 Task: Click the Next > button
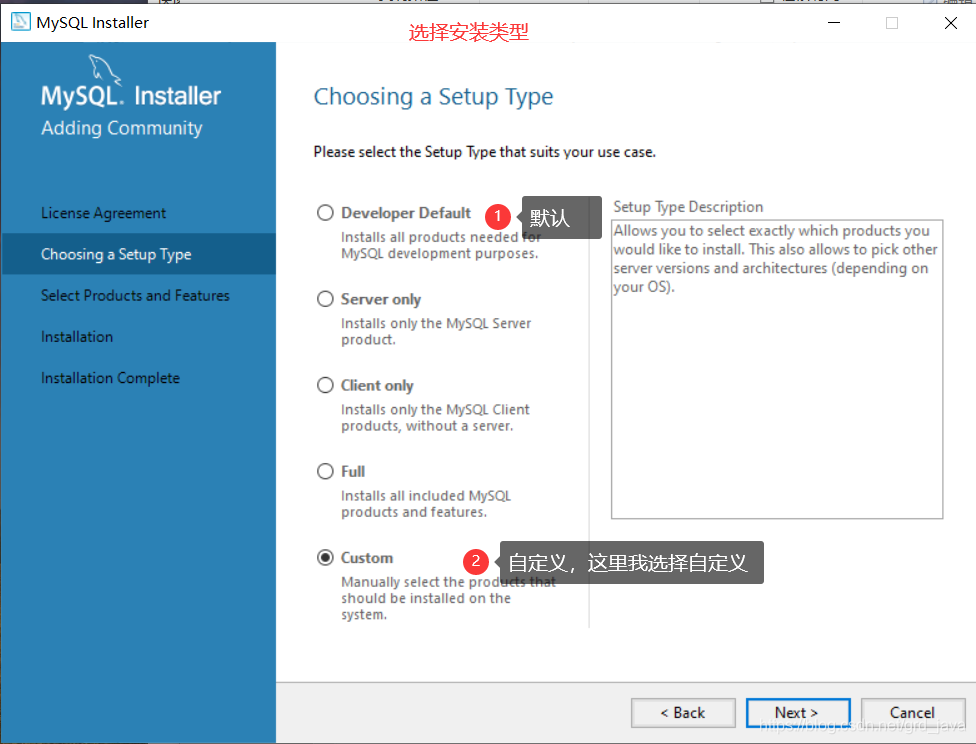tap(797, 713)
